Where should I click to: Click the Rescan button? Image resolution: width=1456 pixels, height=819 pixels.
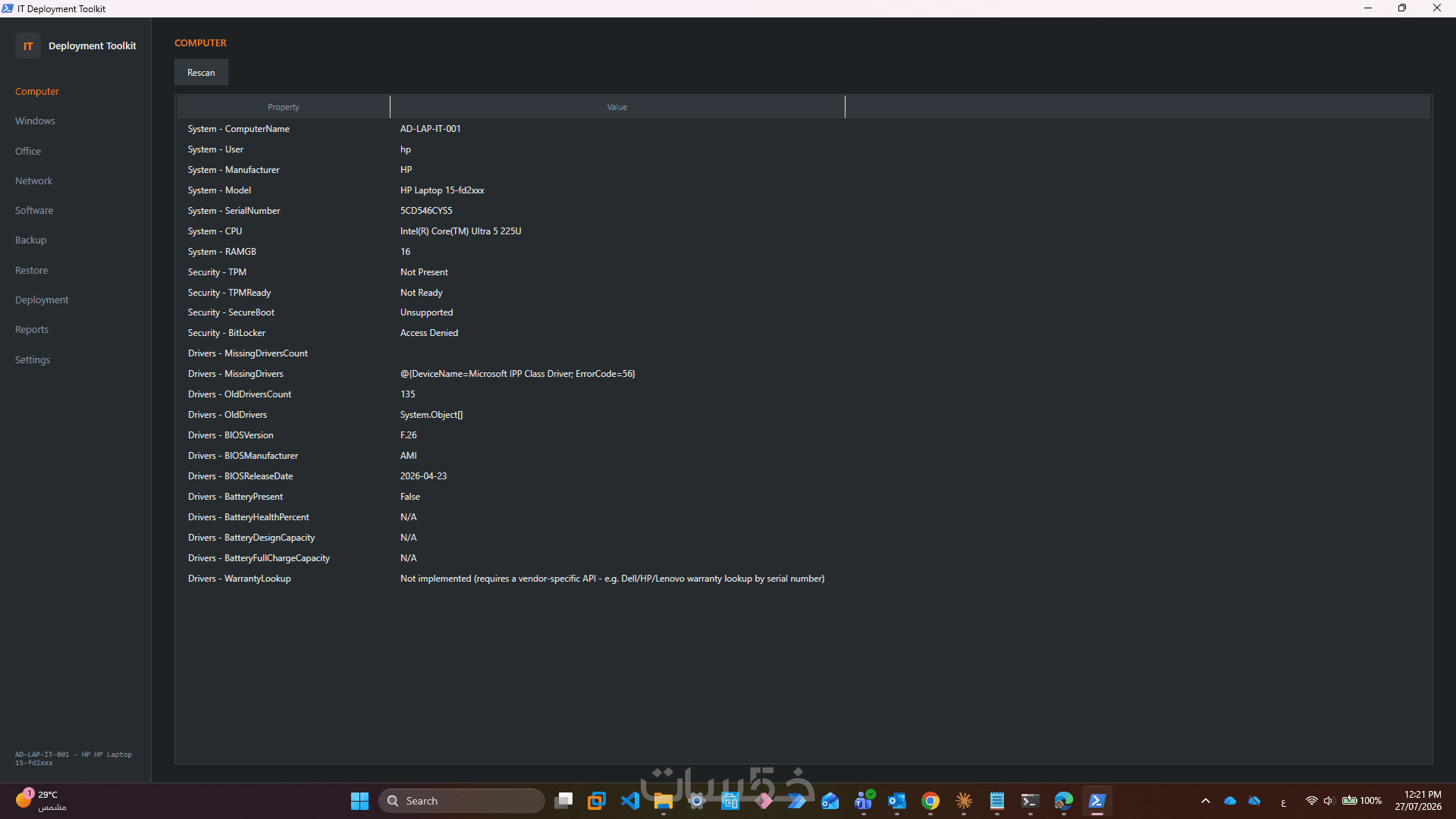[x=201, y=72]
